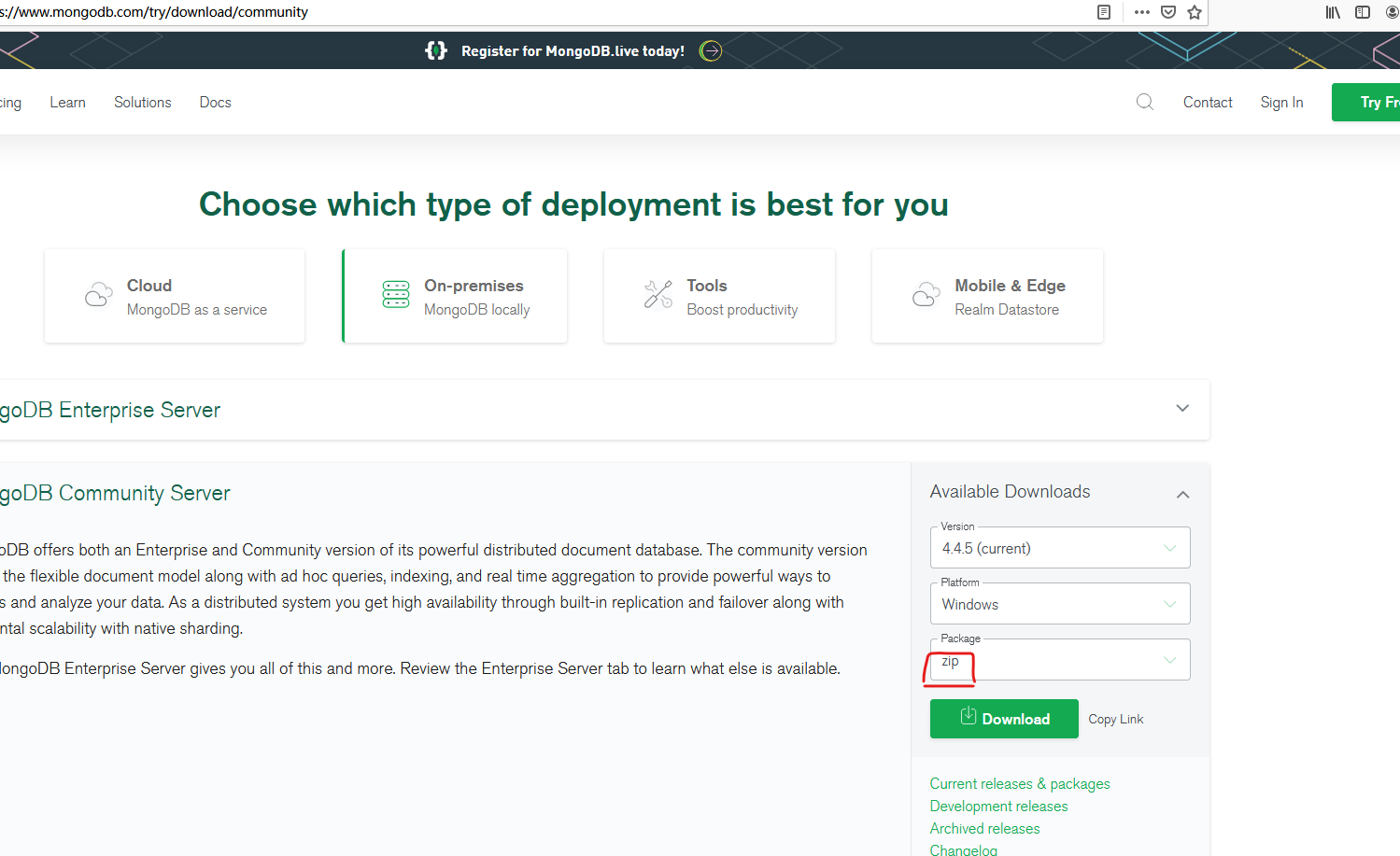Click the browser address bar URL

pyautogui.click(x=154, y=12)
